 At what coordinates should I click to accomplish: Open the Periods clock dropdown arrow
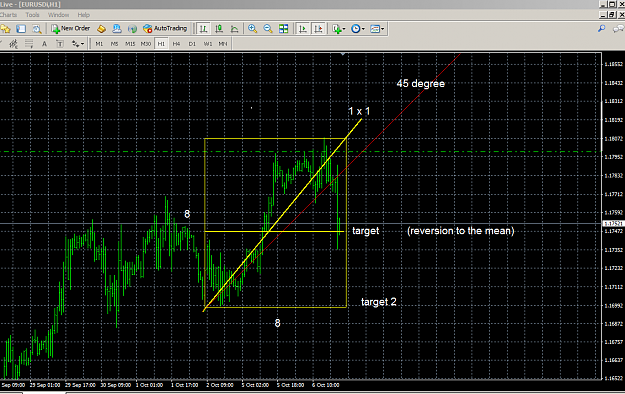click(363, 29)
